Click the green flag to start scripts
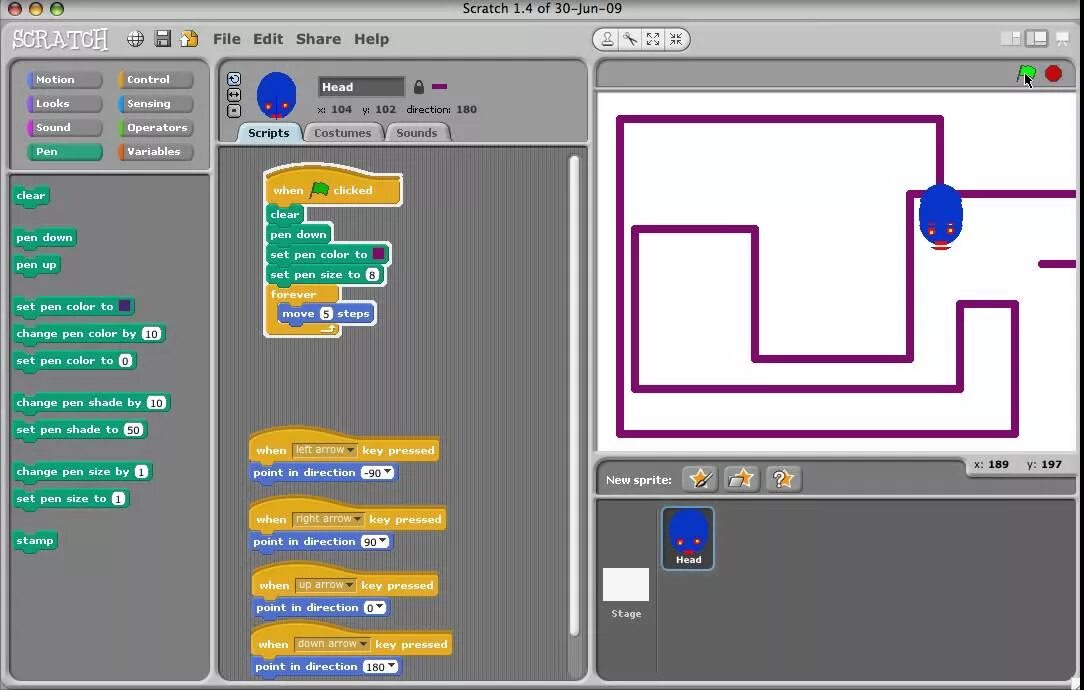Viewport: 1084px width, 690px height. pyautogui.click(x=1027, y=73)
